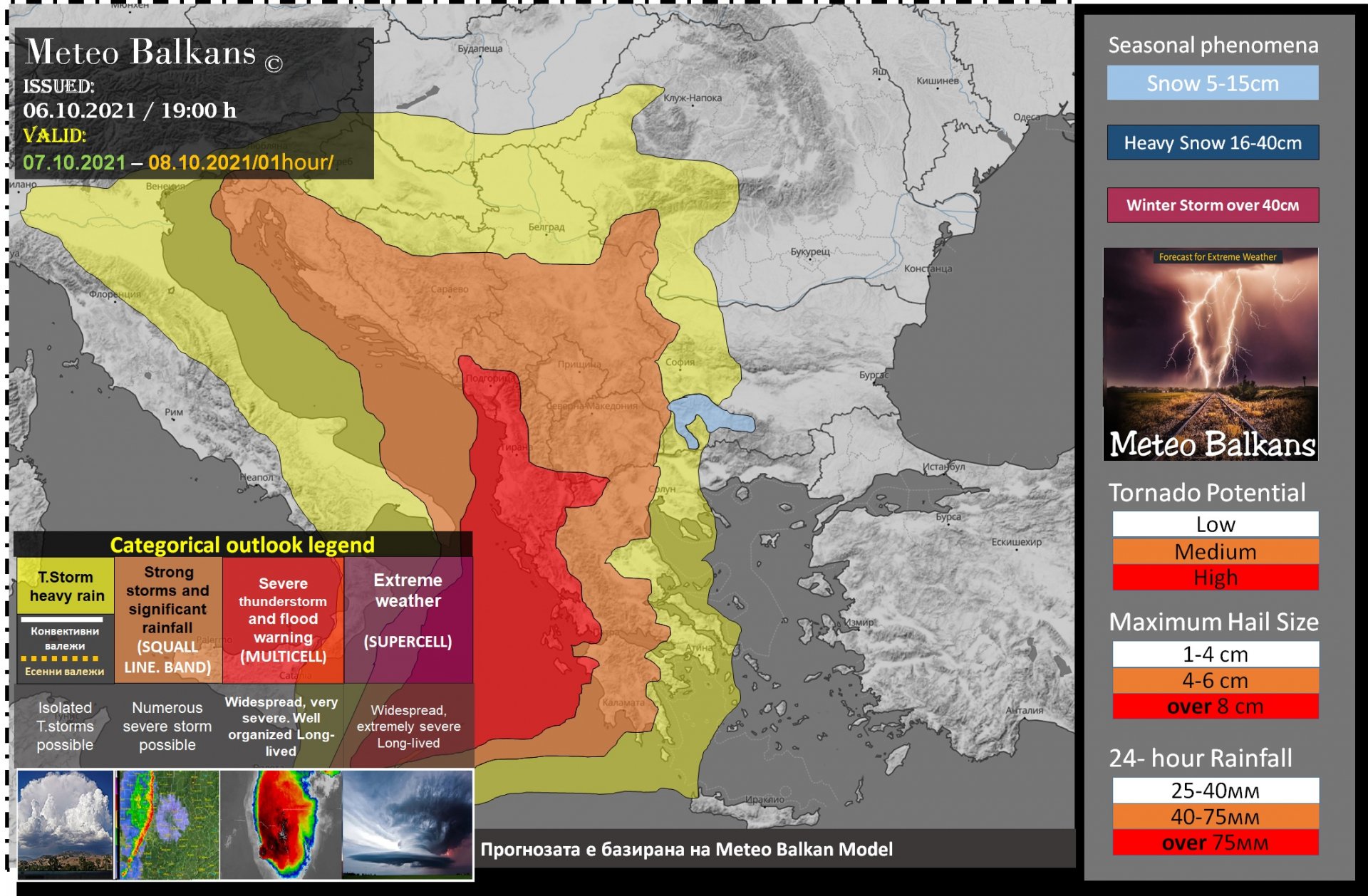1368x896 pixels.
Task: Select the 4-6 cm hail size box
Action: tap(1215, 680)
